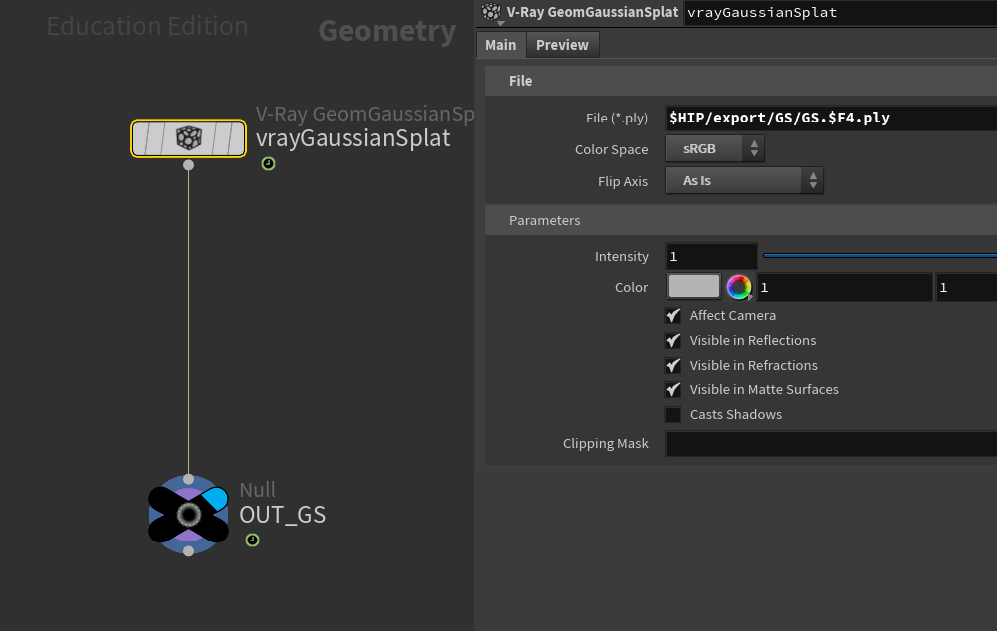Click the clock badge under vrayGaussianSplat node

click(x=268, y=164)
